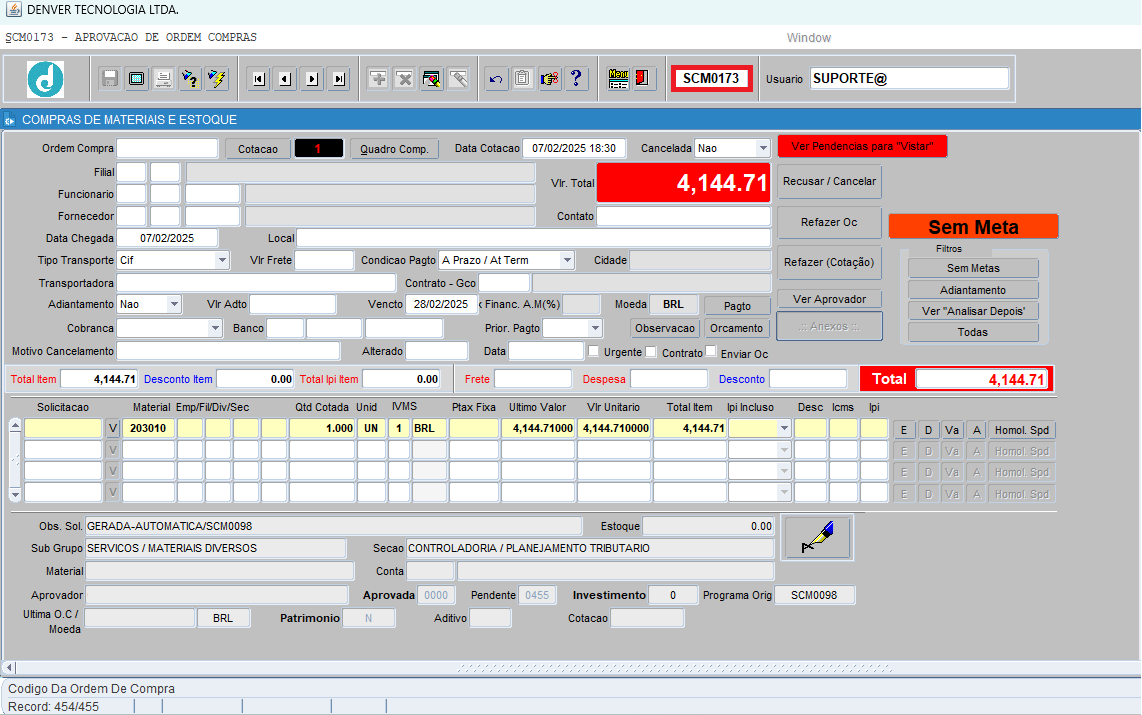The width and height of the screenshot is (1142, 715).
Task: Open the Adiantamento dropdown
Action: click(x=173, y=304)
